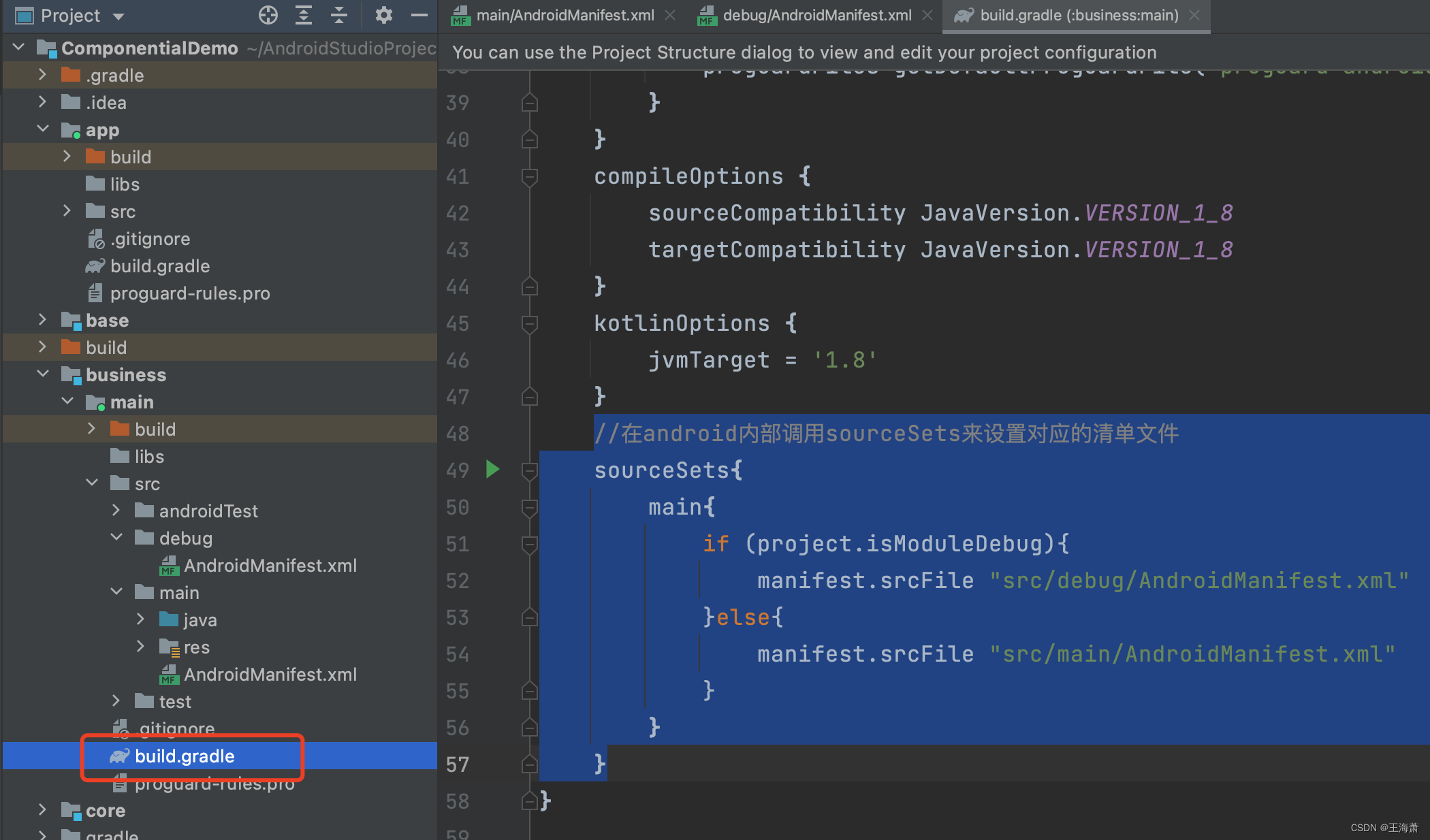Close the main/AndroidManifest.xml tab

click(x=671, y=15)
